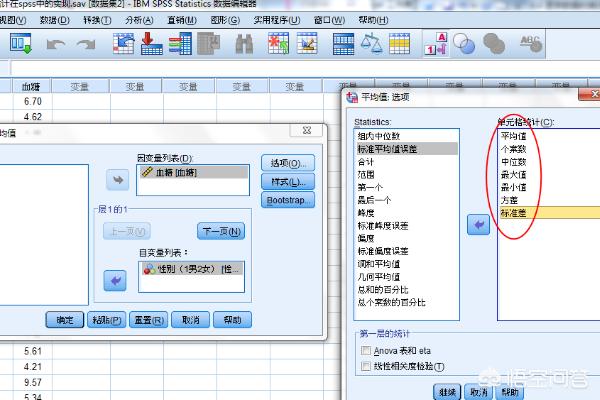Screen dimensions: 600x400
Task: Click 帮助 in the Means dialog
Action: (232, 320)
